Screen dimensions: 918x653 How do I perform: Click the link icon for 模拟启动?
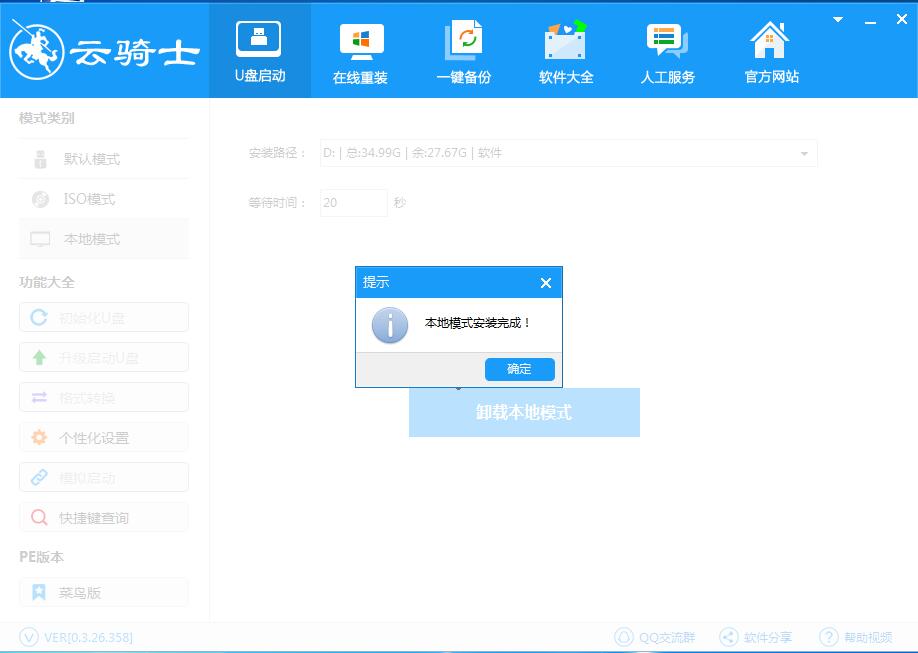[39, 477]
